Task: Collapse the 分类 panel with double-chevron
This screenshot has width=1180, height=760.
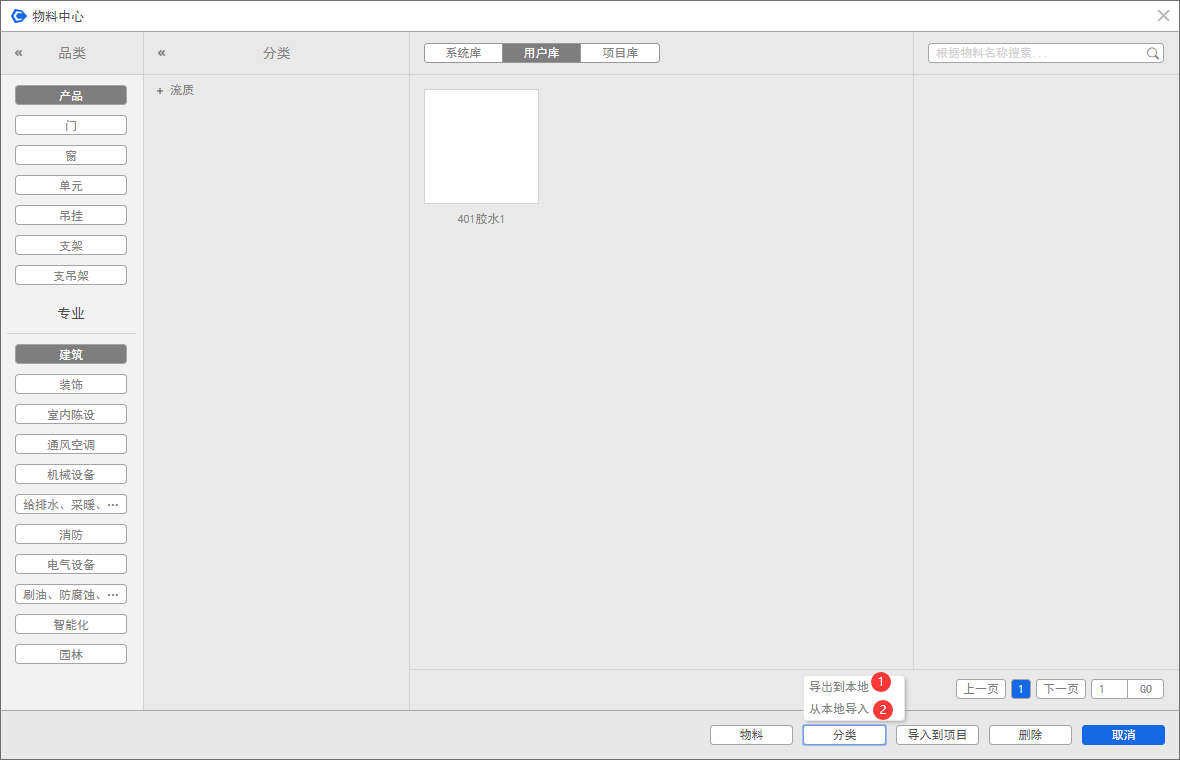Action: click(x=161, y=53)
